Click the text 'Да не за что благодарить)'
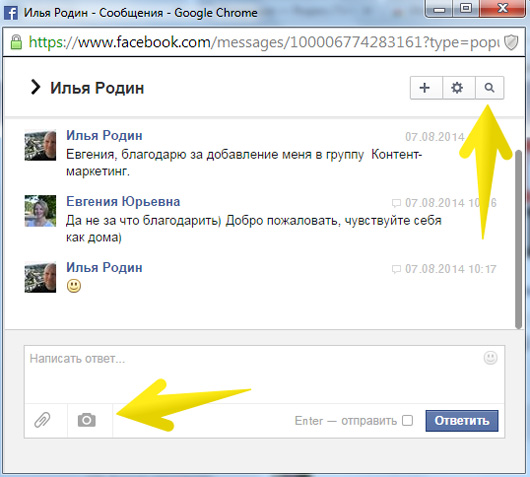 click(x=143, y=221)
